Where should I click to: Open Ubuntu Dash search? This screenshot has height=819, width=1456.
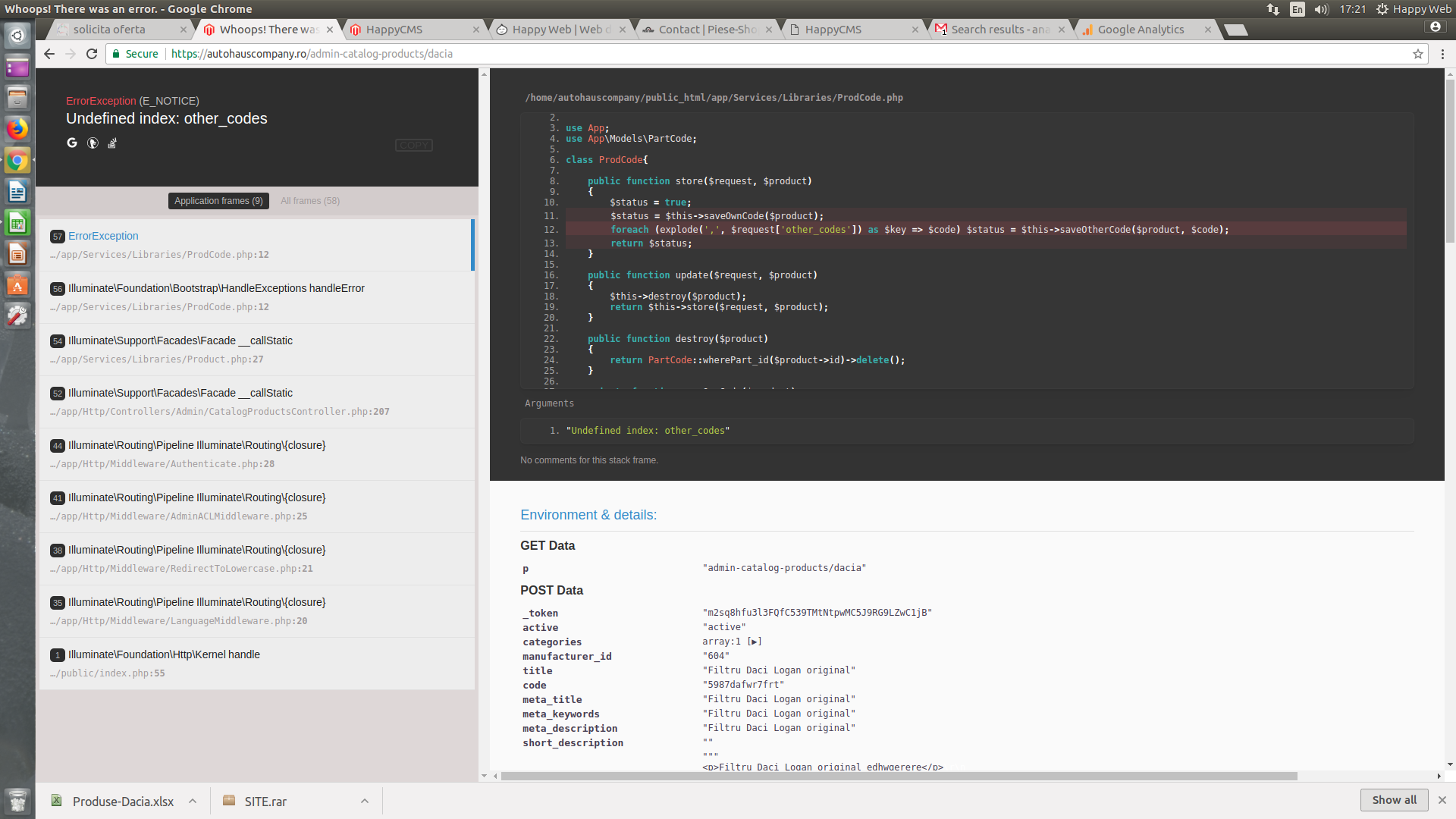(x=17, y=36)
